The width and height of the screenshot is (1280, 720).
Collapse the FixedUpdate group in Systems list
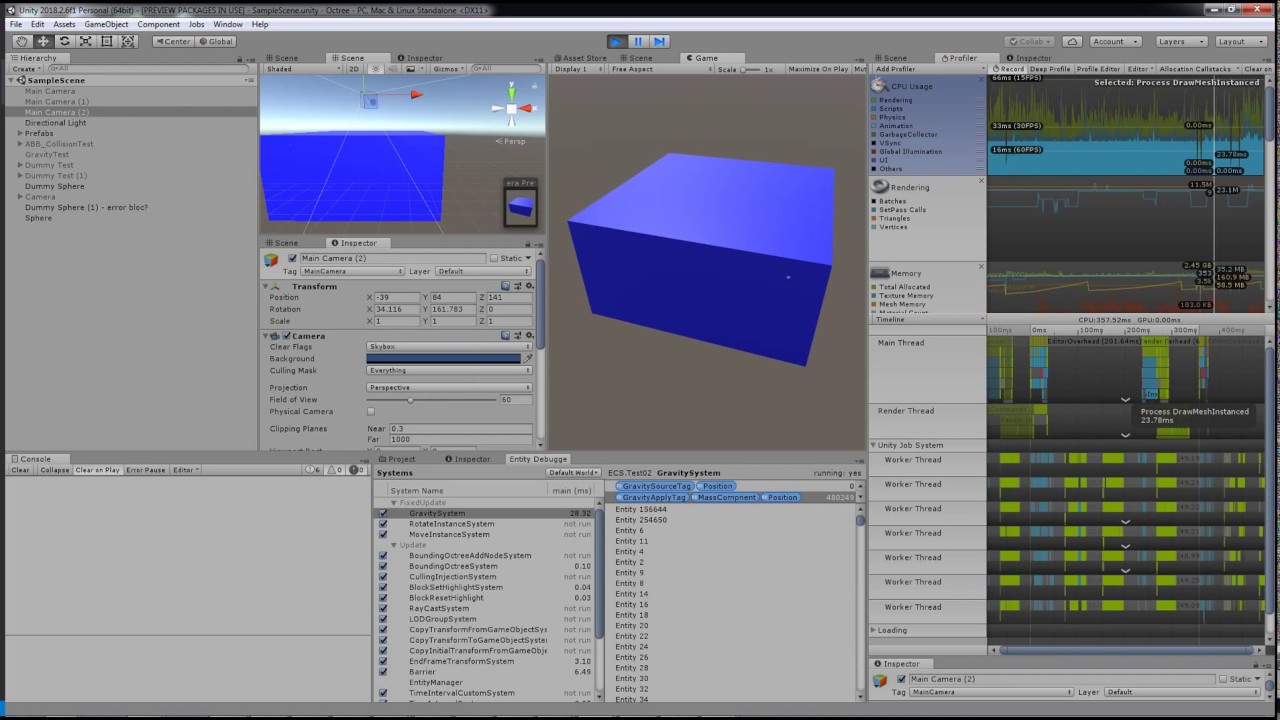(x=393, y=502)
